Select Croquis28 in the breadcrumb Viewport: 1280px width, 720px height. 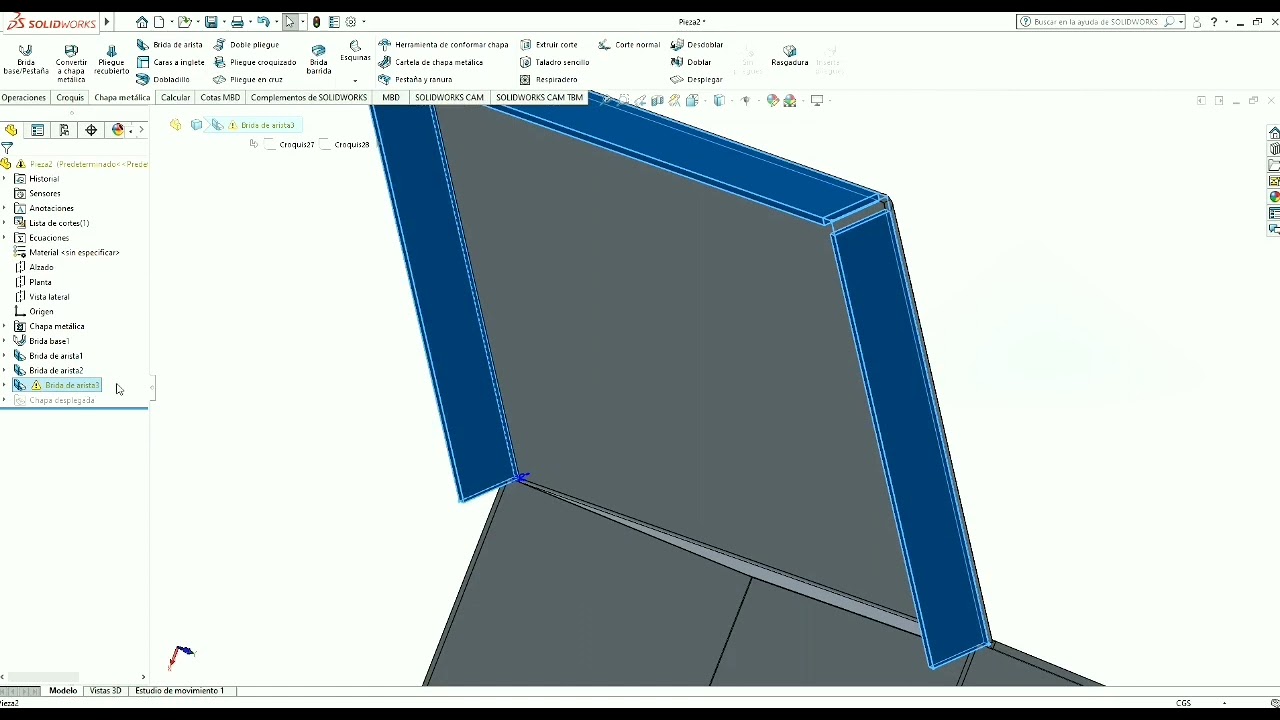(x=345, y=145)
